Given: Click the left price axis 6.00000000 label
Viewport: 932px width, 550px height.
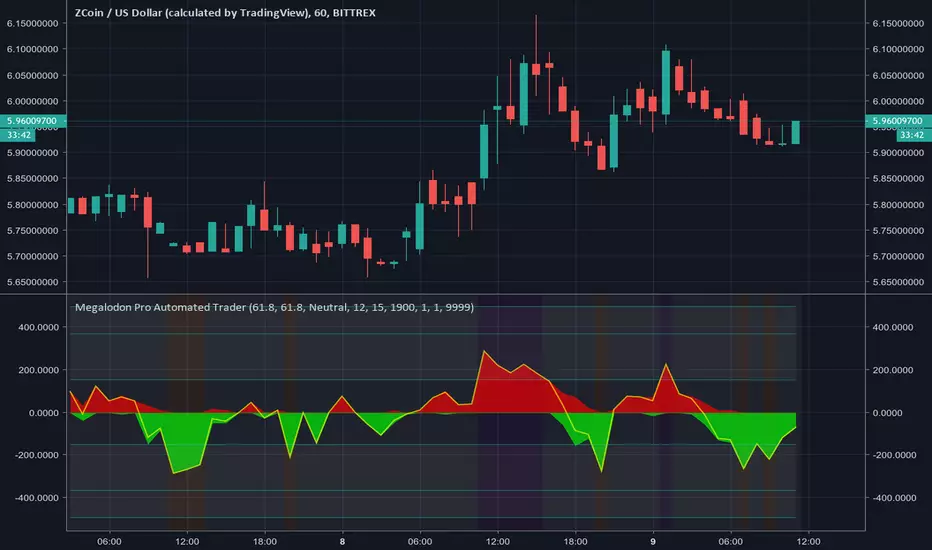Looking at the screenshot, I should pos(33,101).
